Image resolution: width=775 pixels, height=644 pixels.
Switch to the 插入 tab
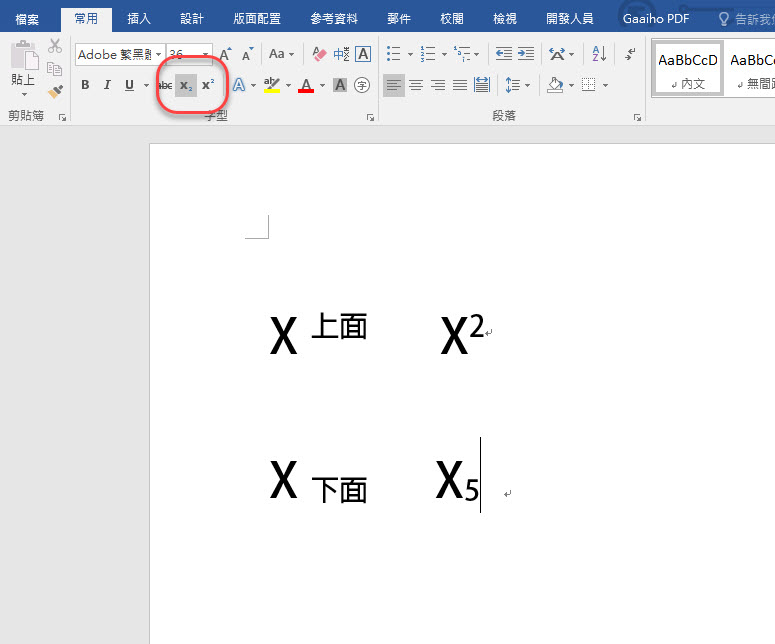click(139, 18)
